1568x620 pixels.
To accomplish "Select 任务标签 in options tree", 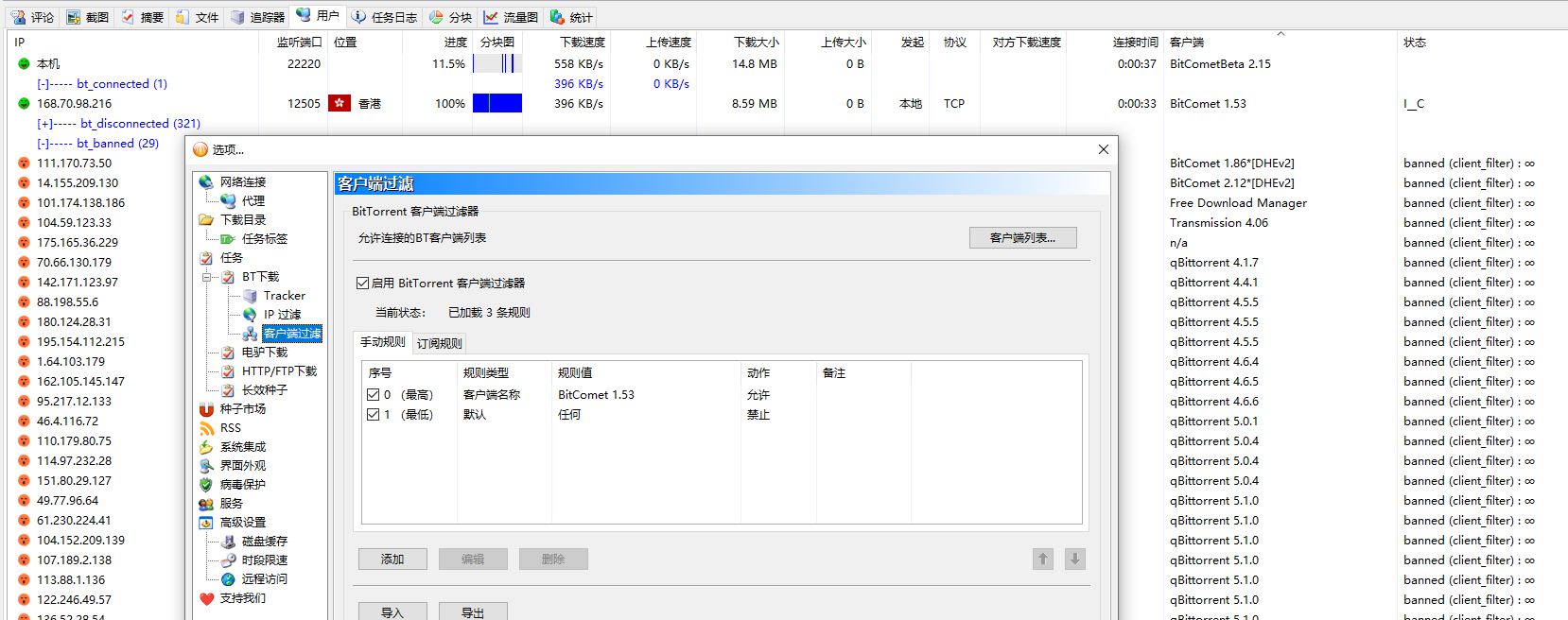I will (x=265, y=239).
